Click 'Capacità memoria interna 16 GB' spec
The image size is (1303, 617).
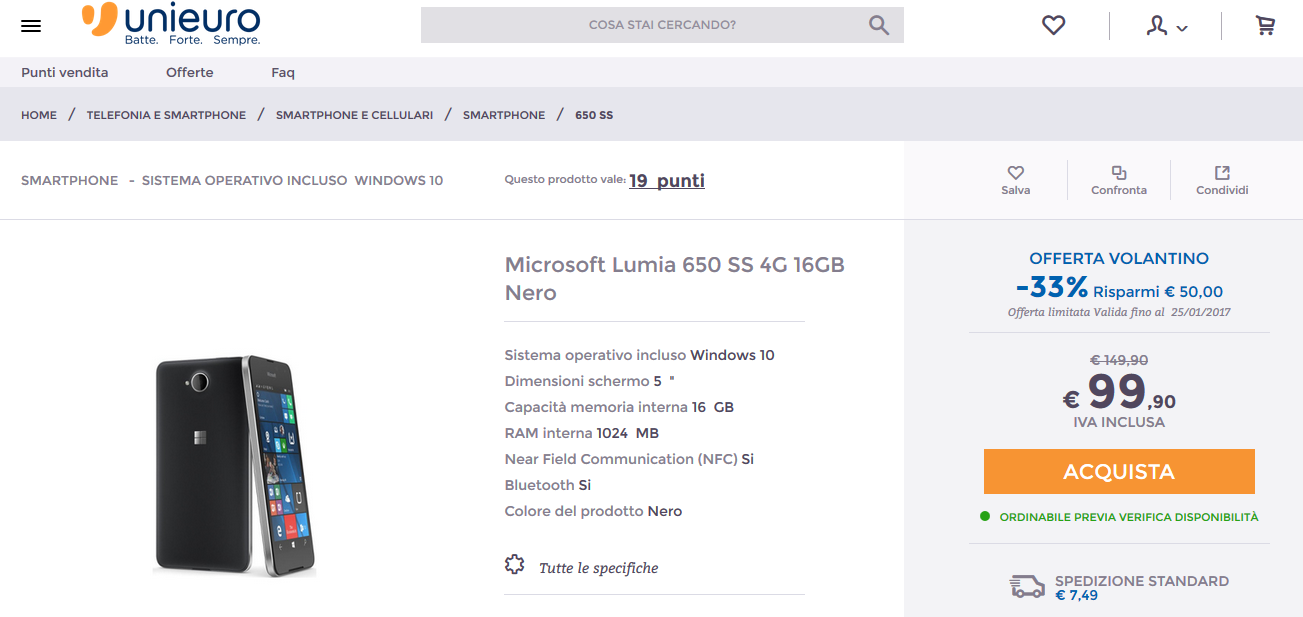[x=620, y=407]
